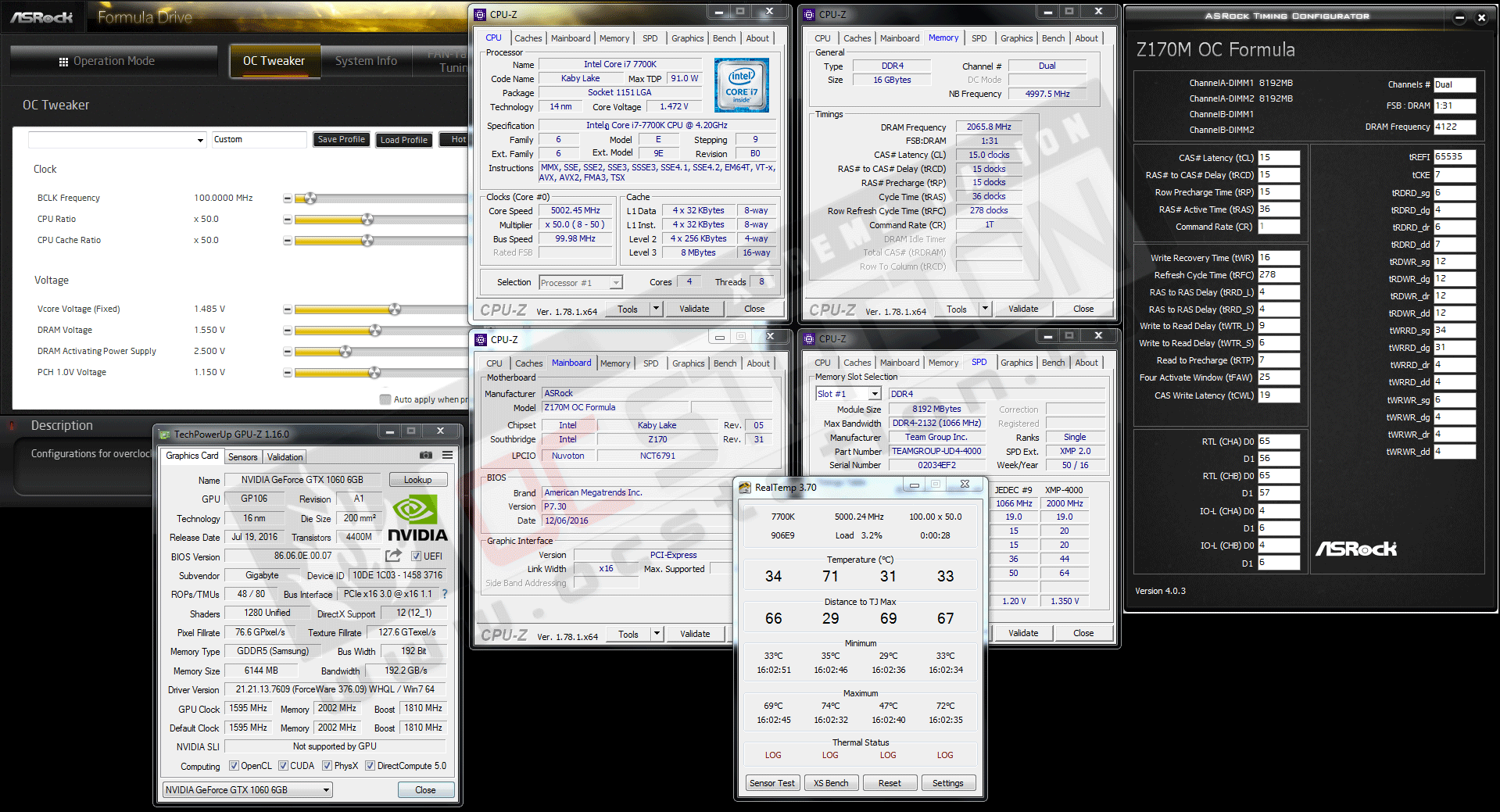Viewport: 1500px width, 812px height.
Task: Click the Write Recovery Time (tWR) field
Action: point(1279,258)
